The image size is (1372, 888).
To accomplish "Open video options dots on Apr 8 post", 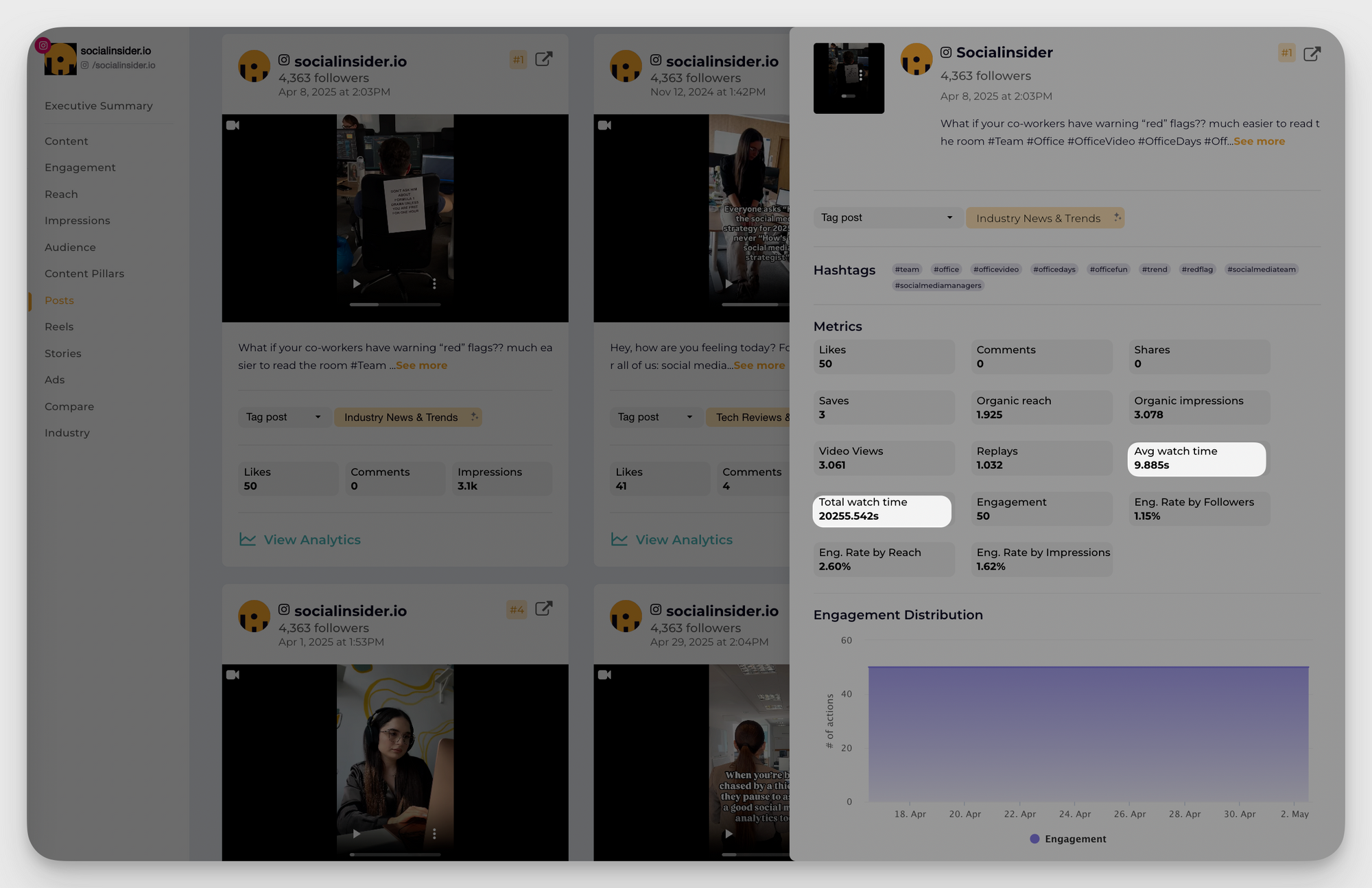I will point(434,284).
